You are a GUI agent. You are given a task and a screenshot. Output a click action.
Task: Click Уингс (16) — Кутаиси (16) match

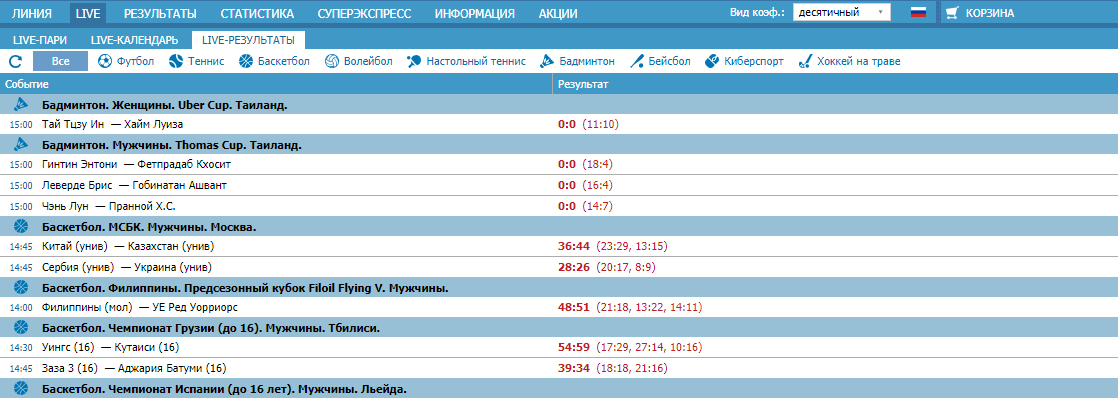pos(111,347)
